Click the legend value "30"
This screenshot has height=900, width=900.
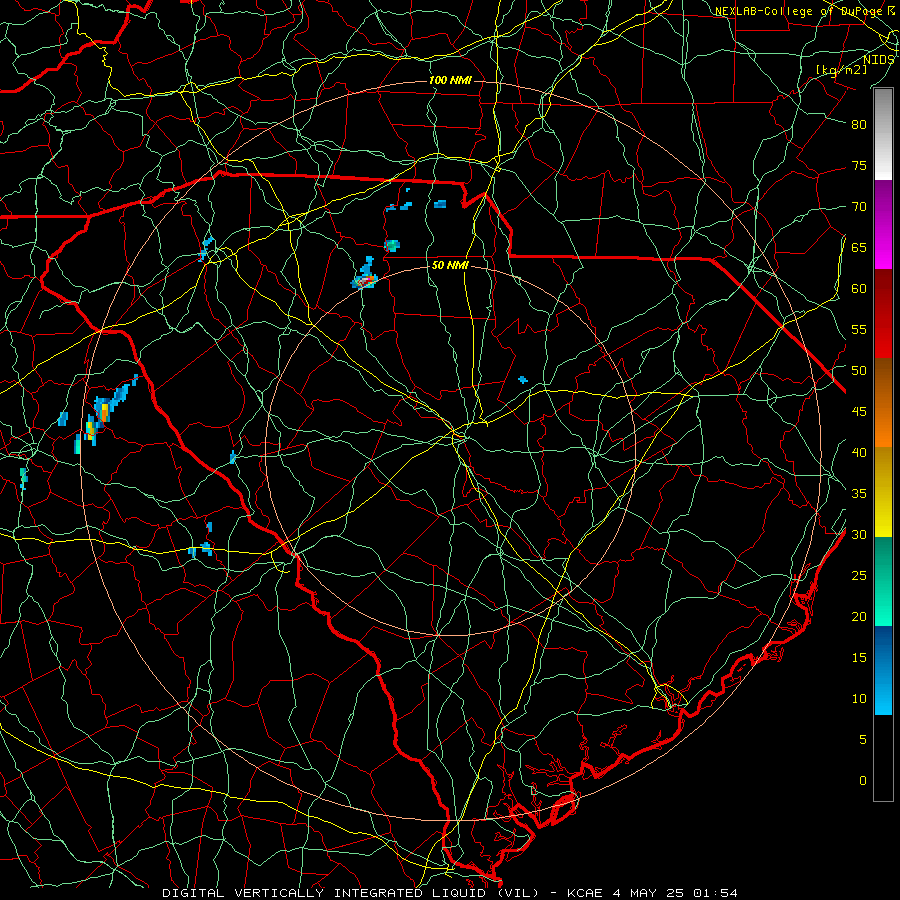pos(859,534)
